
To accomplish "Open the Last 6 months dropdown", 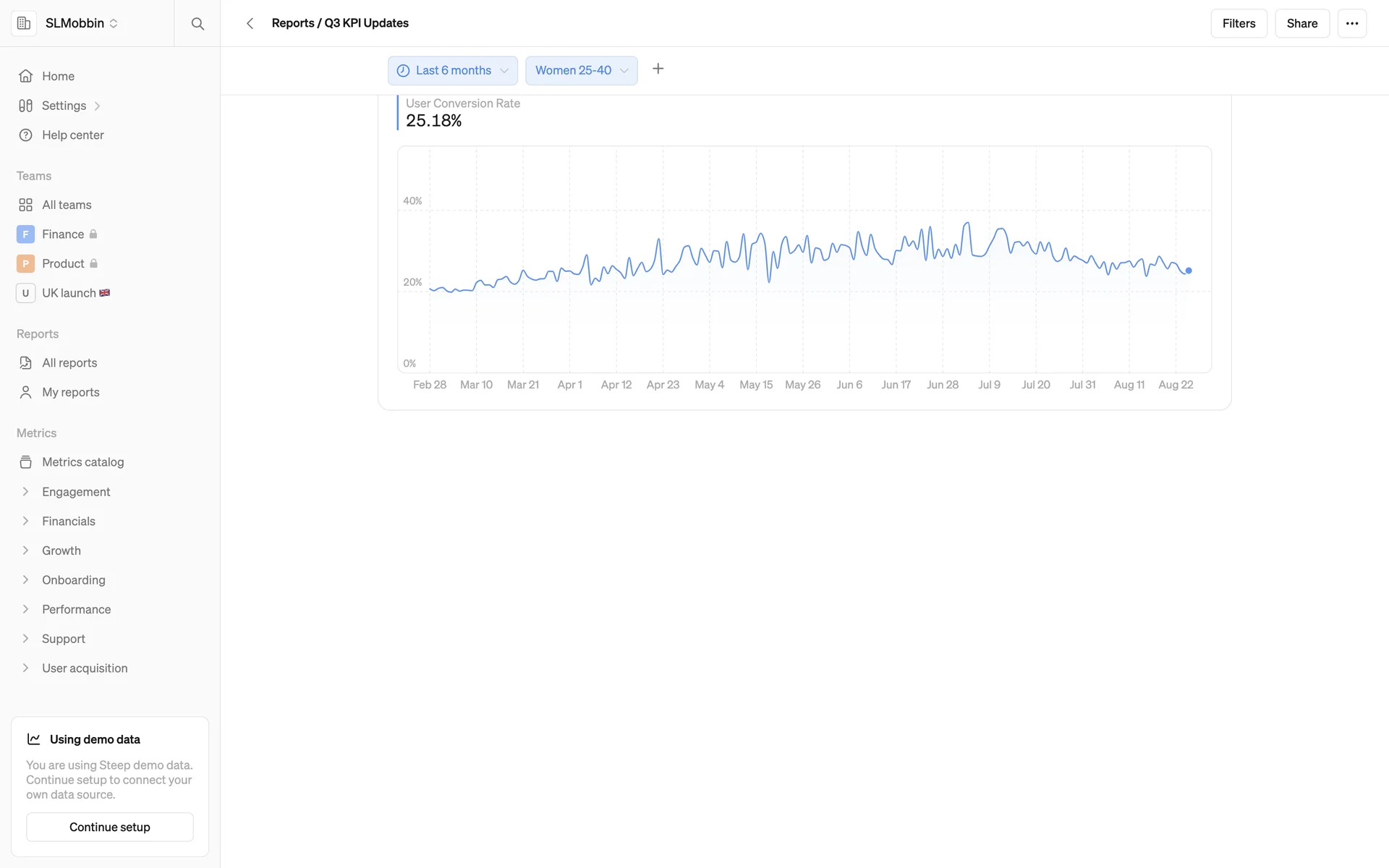I will pyautogui.click(x=453, y=70).
